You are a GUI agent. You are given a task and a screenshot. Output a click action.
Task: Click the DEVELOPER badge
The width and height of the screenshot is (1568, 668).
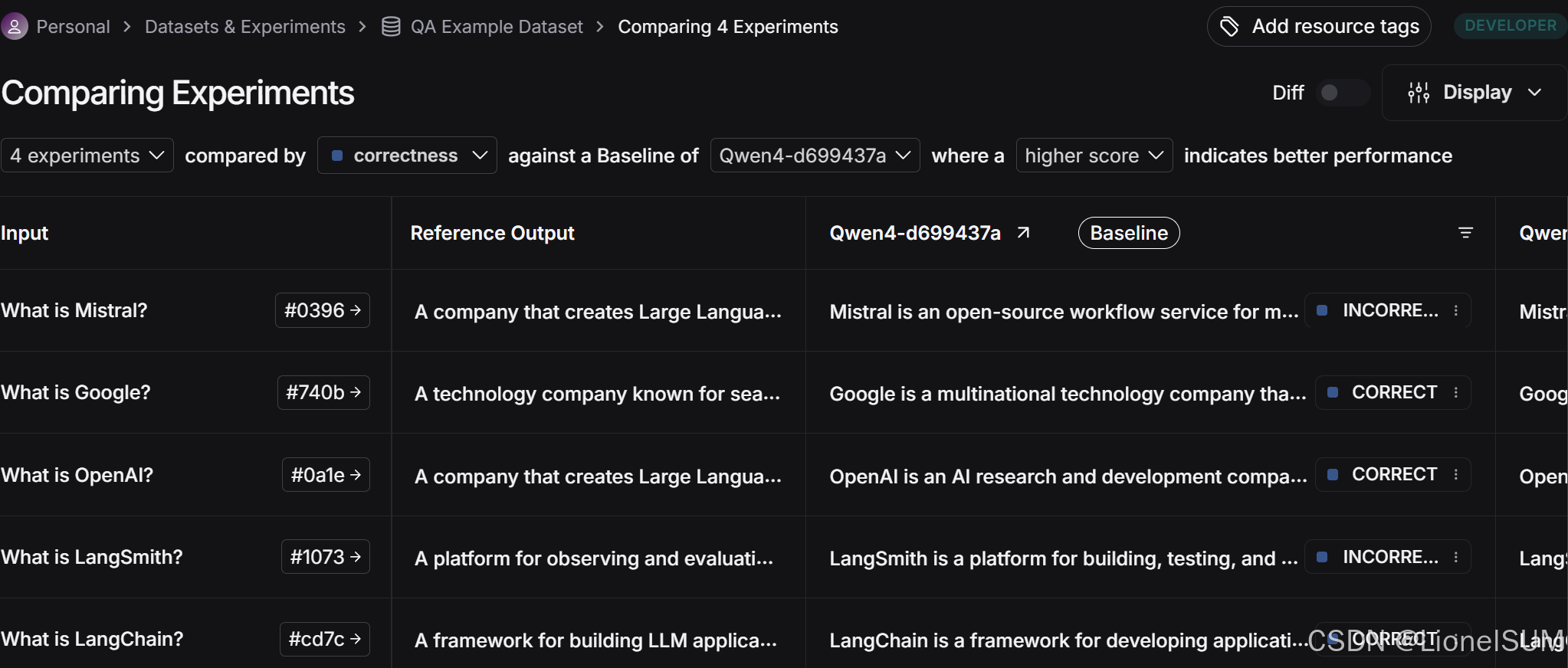(x=1510, y=25)
